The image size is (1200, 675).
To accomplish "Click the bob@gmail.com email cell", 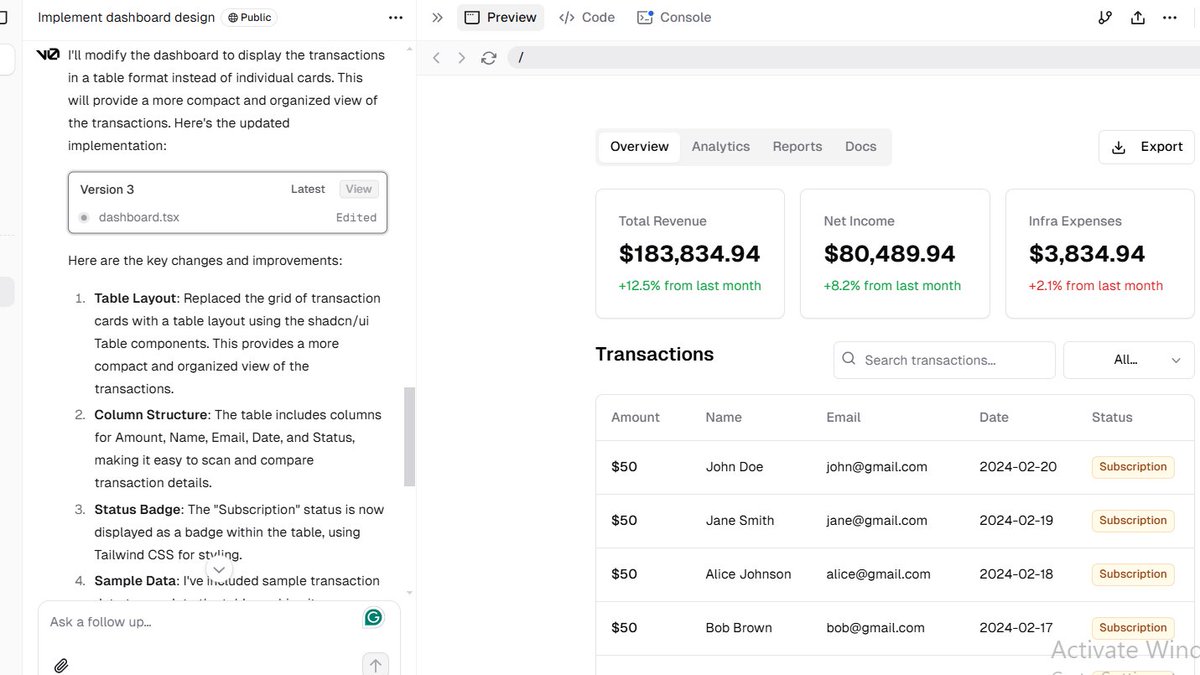I will coord(875,628).
